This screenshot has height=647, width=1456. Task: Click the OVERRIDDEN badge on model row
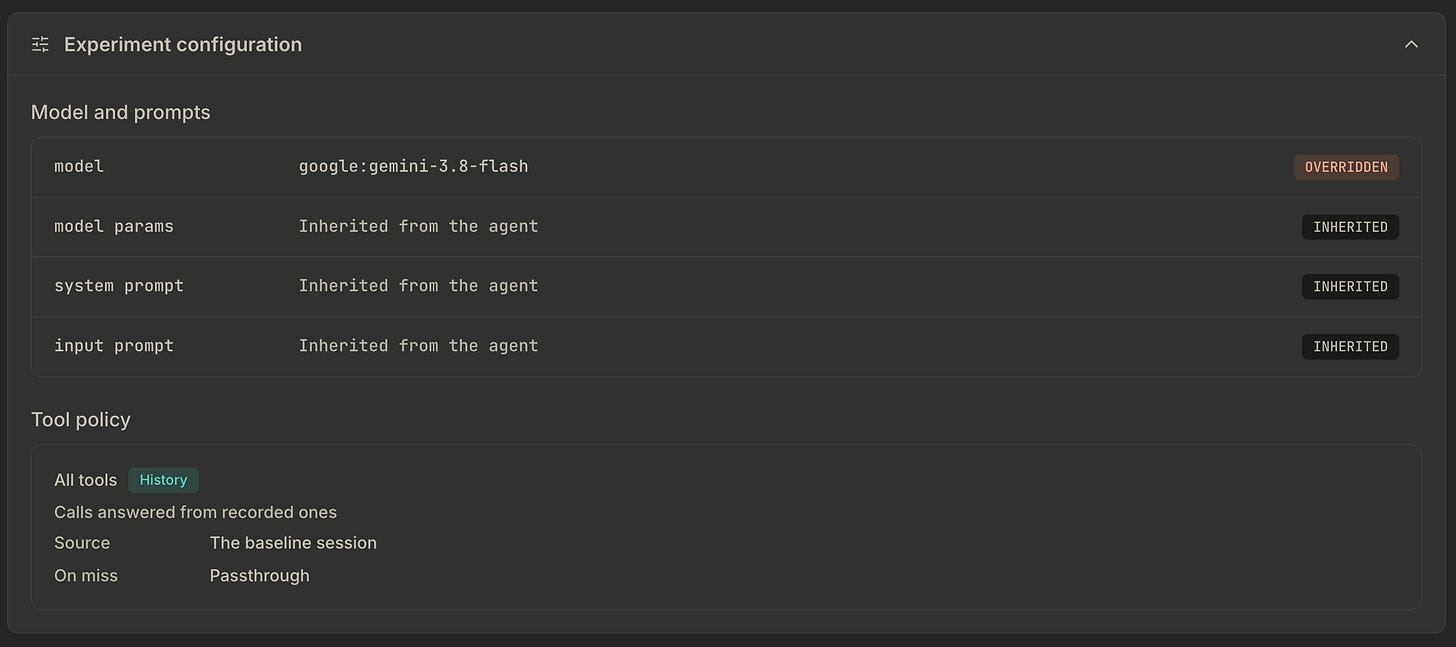click(x=1346, y=167)
